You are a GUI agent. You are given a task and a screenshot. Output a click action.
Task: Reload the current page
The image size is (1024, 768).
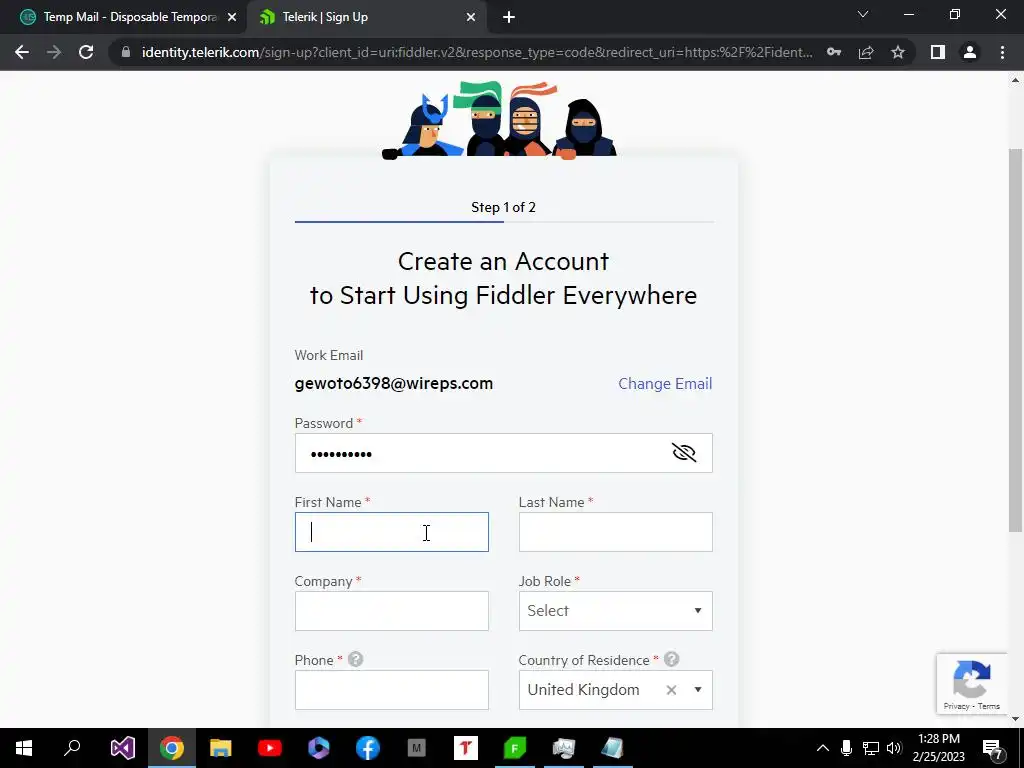pos(86,52)
